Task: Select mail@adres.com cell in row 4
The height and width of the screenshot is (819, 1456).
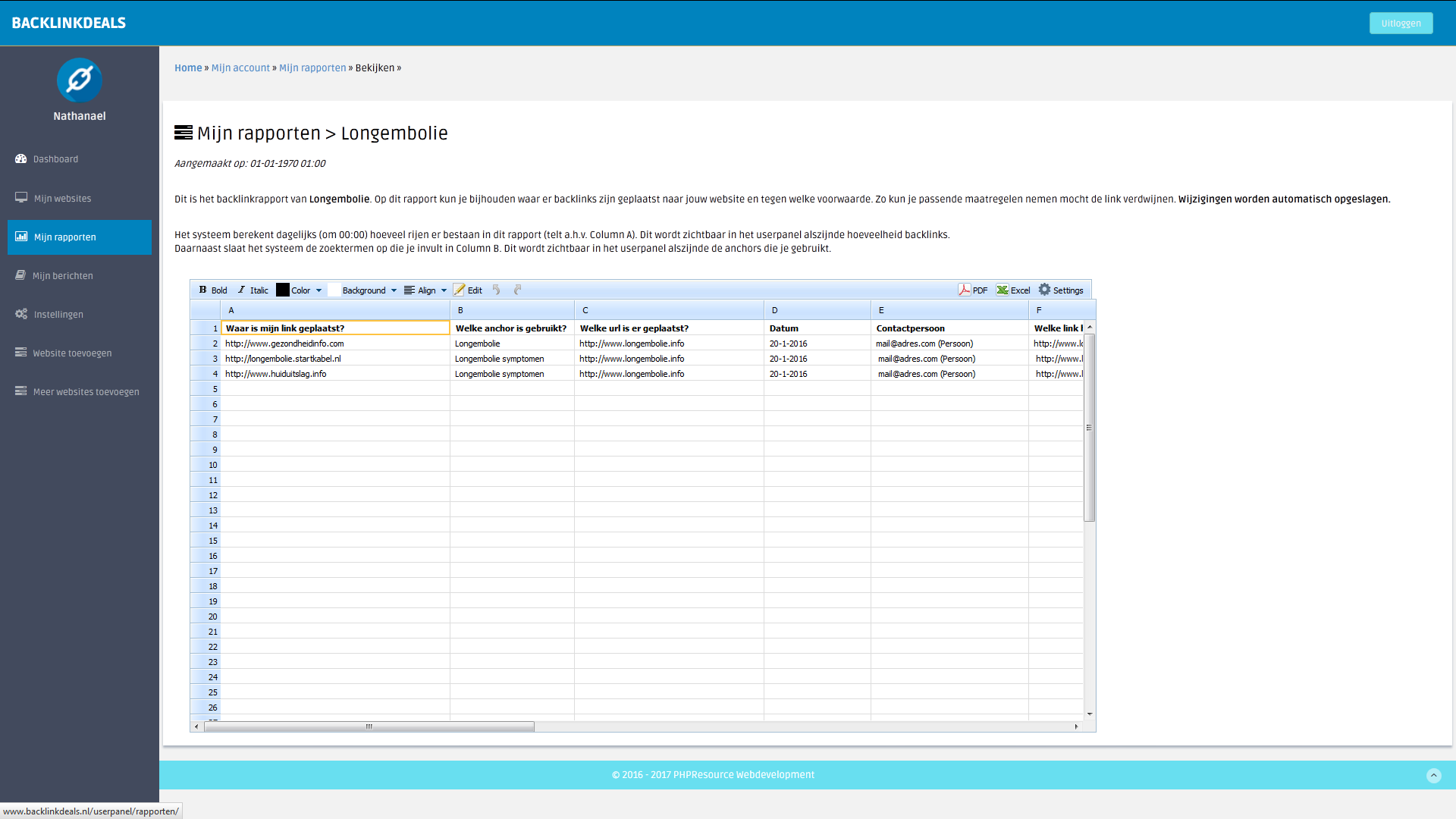Action: coord(949,373)
